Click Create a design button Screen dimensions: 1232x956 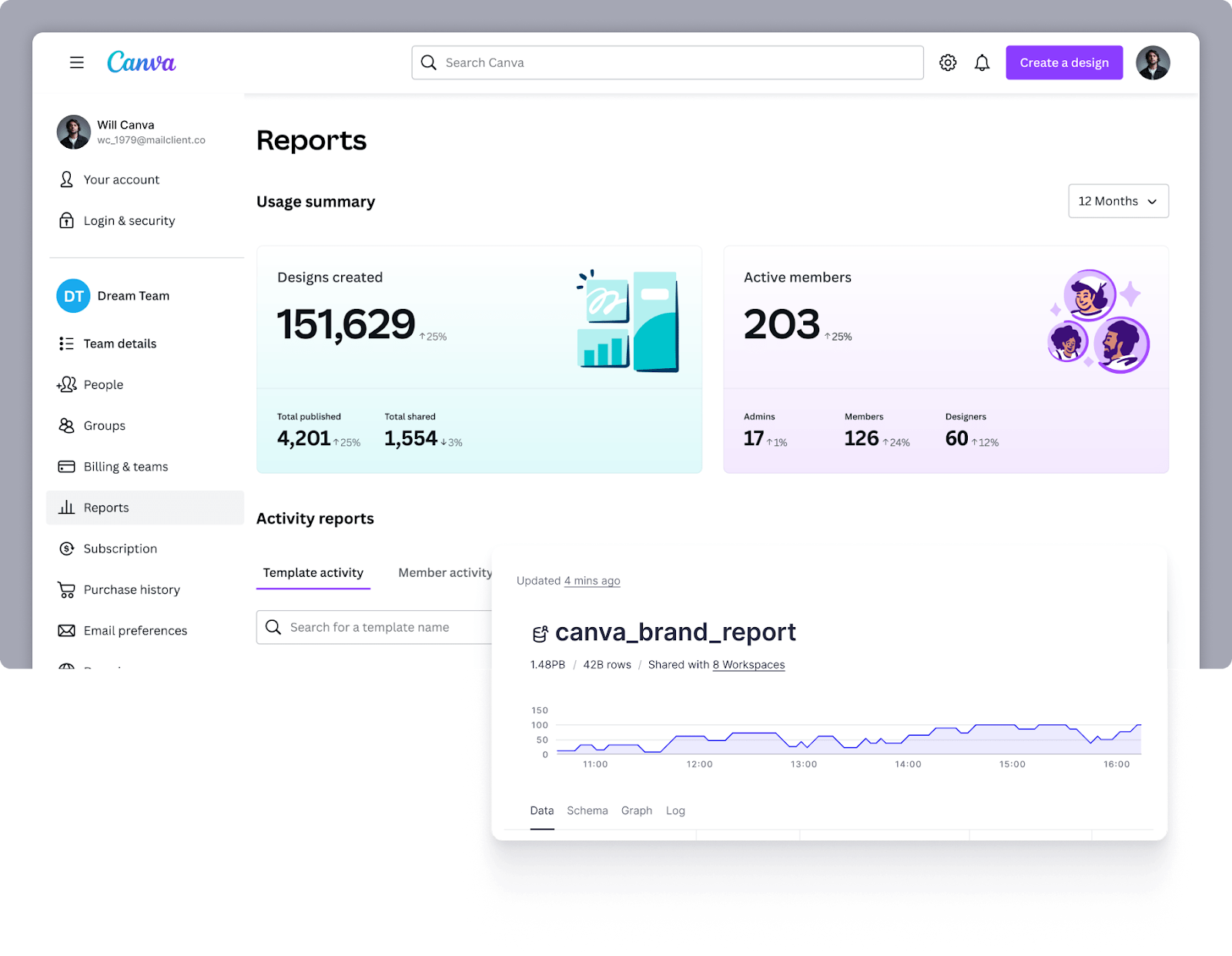click(x=1064, y=62)
